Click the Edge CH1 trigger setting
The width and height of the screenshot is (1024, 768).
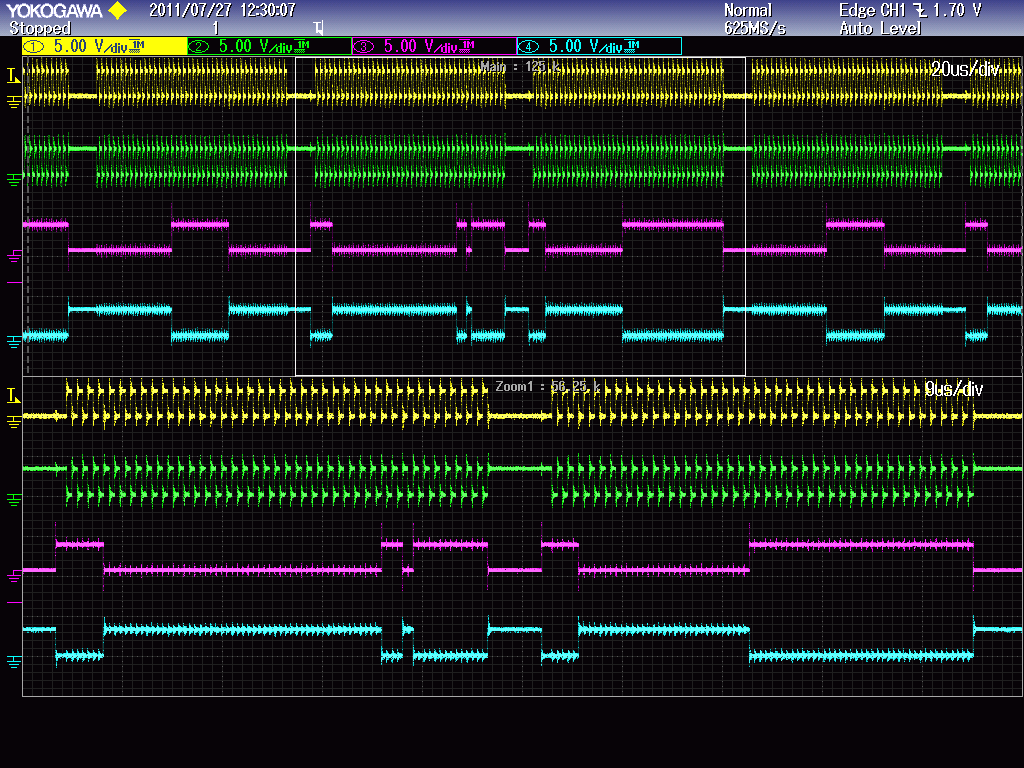[x=872, y=10]
